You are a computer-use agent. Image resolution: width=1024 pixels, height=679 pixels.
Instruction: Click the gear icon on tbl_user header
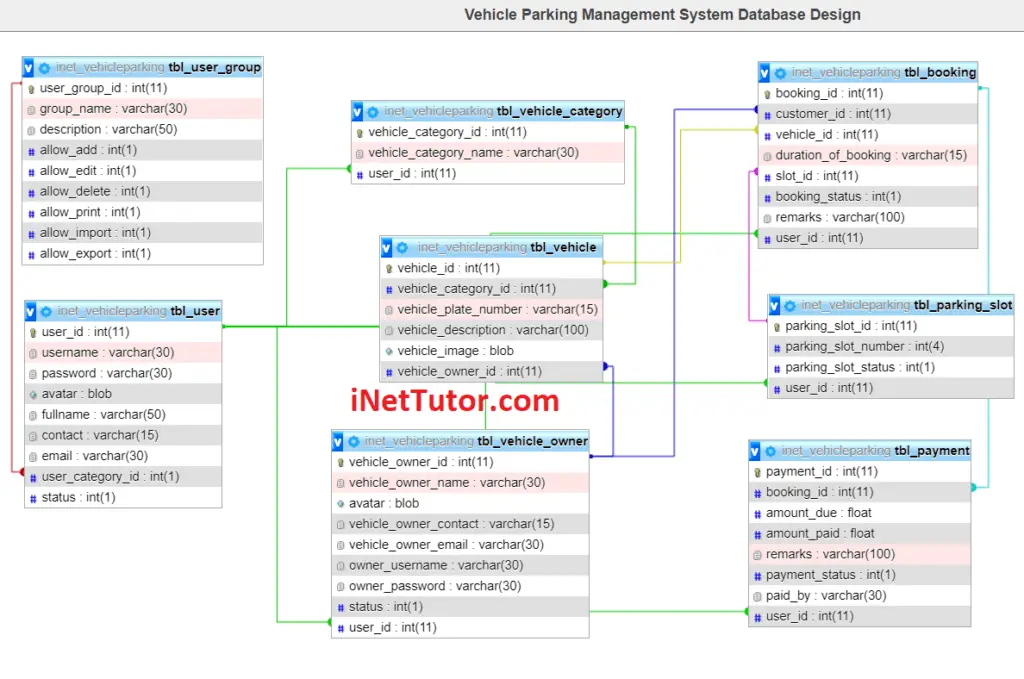[45, 311]
